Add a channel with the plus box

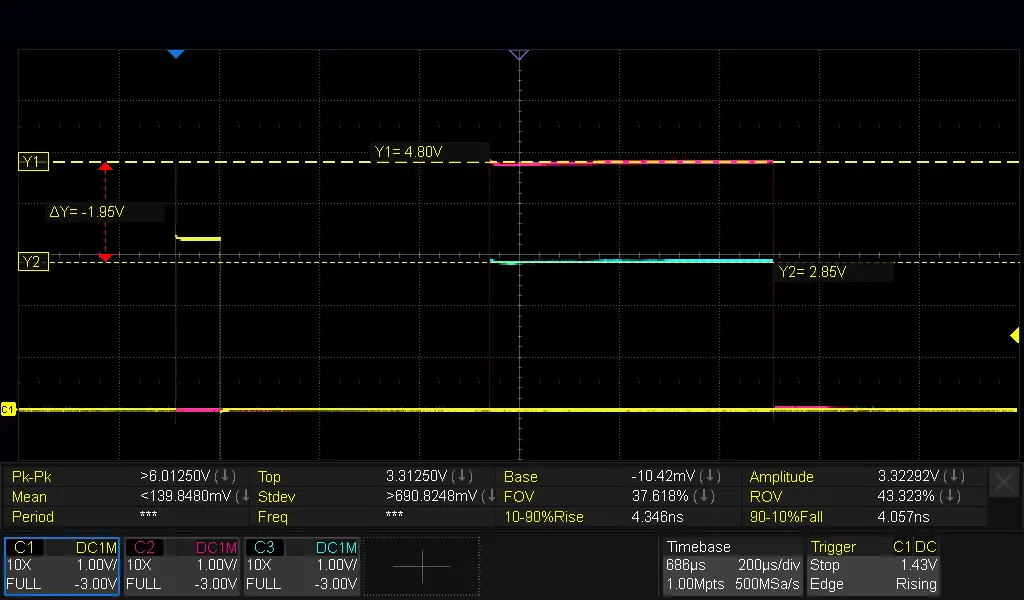point(422,566)
